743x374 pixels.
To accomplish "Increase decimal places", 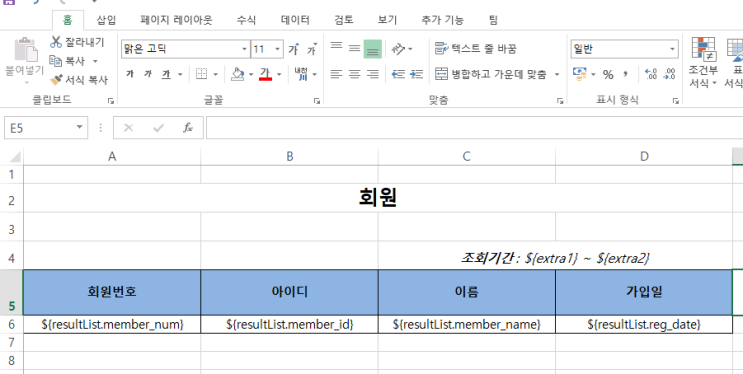I will pos(651,74).
